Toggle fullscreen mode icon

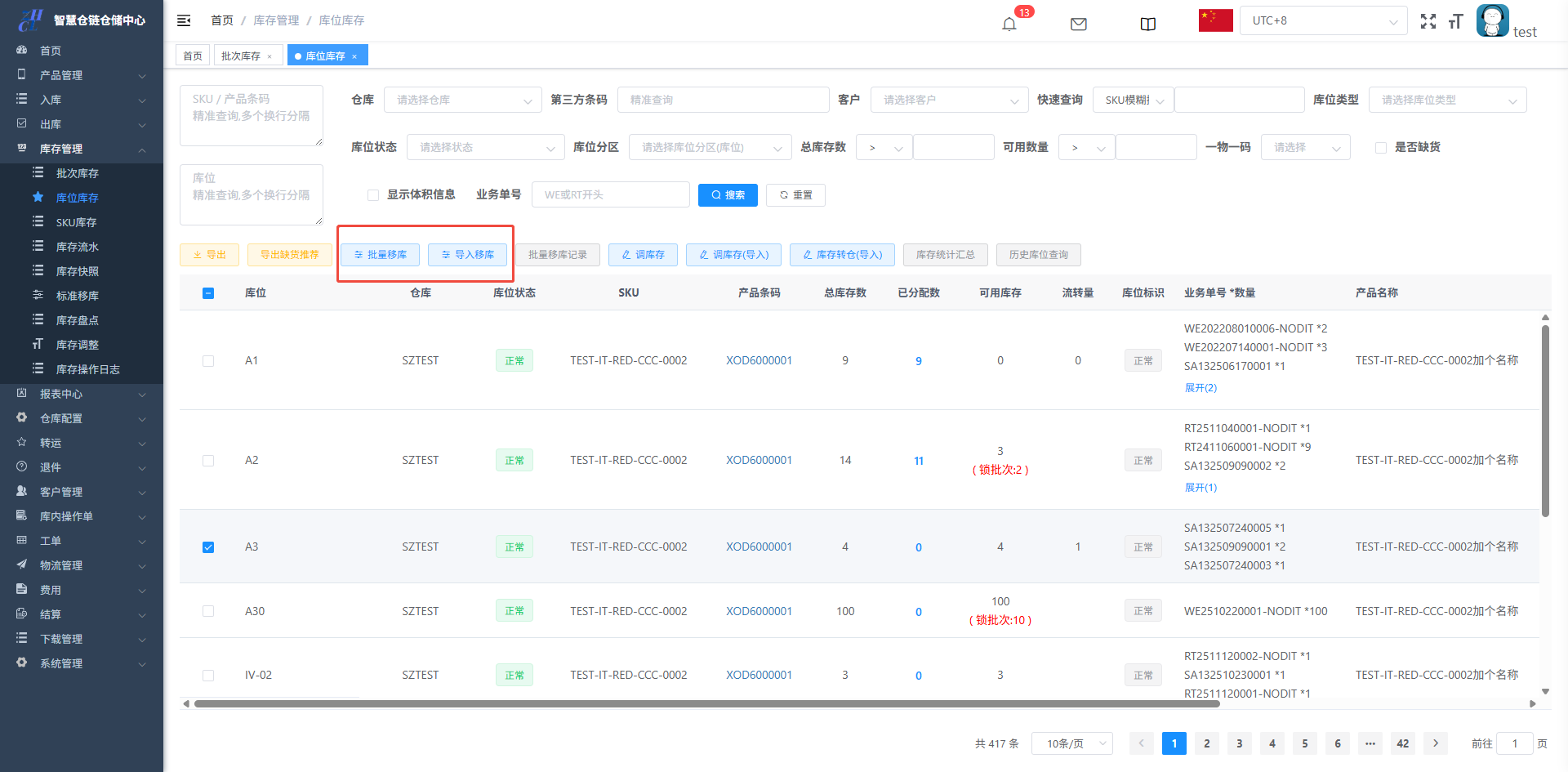point(1428,21)
